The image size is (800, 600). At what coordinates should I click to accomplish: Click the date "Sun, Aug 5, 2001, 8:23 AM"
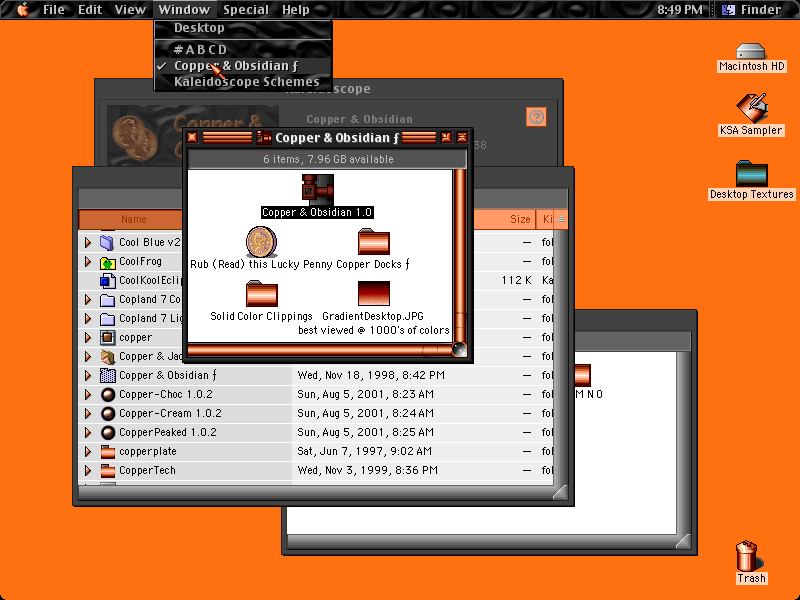[365, 395]
